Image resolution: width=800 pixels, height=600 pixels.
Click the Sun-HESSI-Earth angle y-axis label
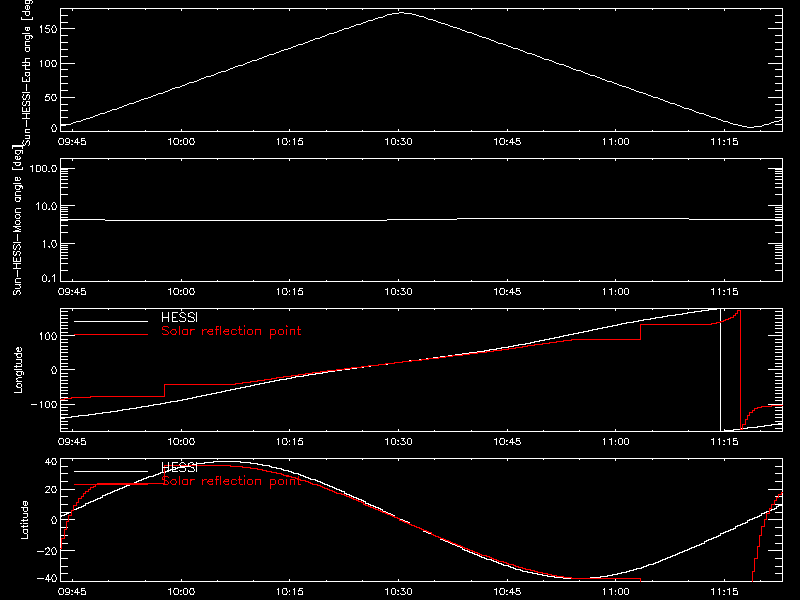[26, 73]
